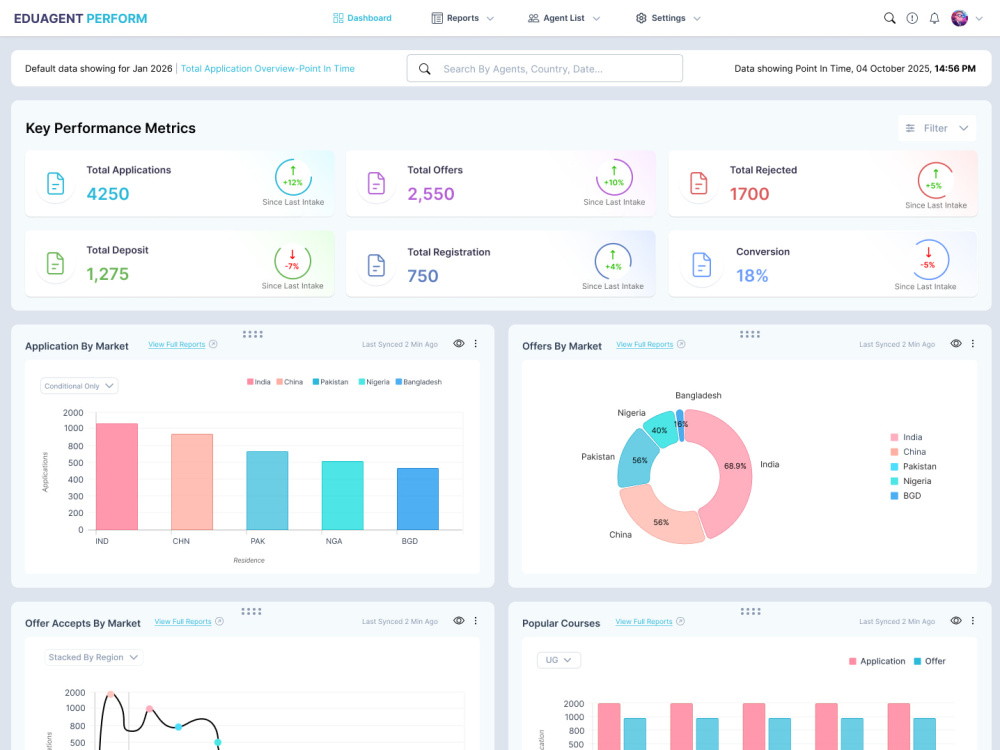Toggle BGD legend entry in Offers By Market

point(906,496)
